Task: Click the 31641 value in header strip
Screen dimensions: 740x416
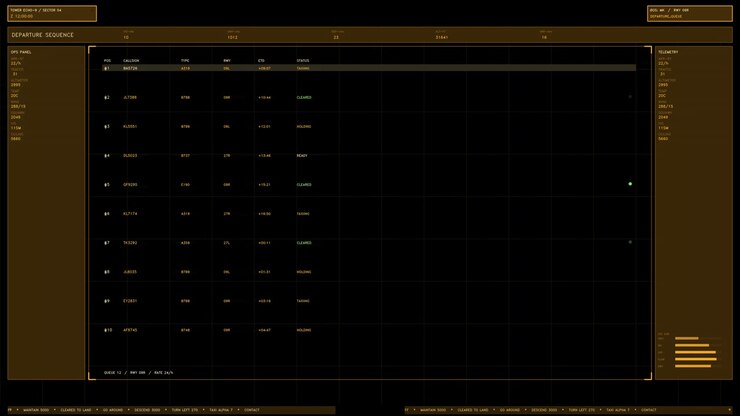Action: (x=442, y=37)
